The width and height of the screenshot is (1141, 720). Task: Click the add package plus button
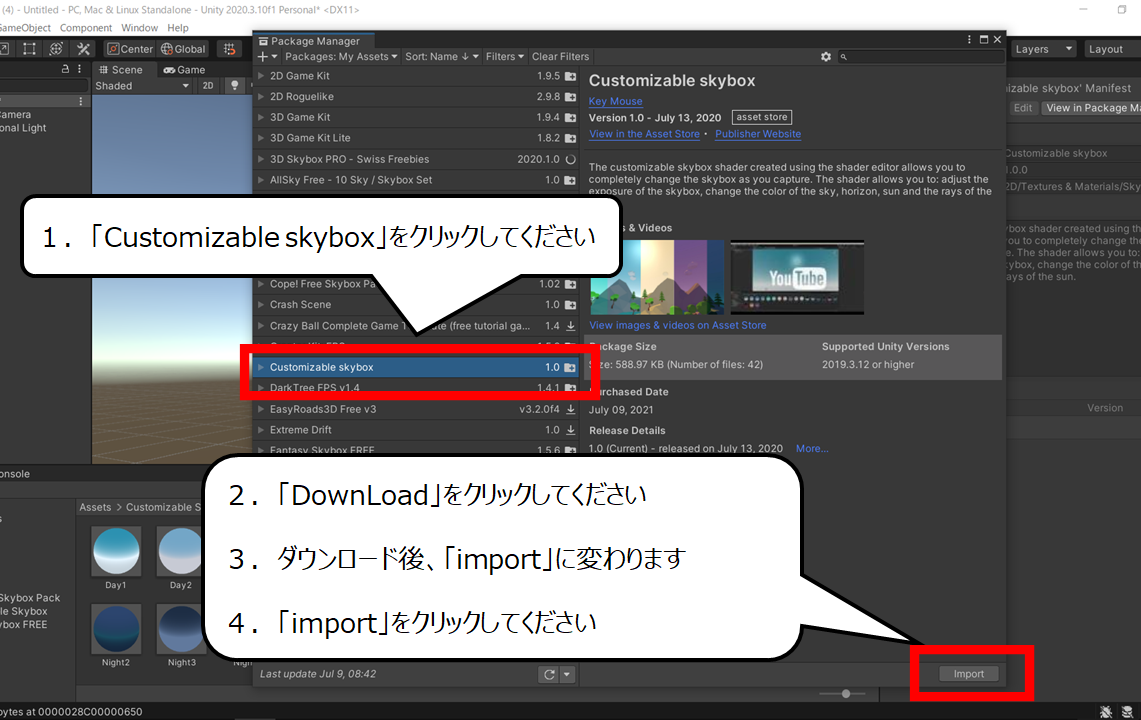click(267, 57)
